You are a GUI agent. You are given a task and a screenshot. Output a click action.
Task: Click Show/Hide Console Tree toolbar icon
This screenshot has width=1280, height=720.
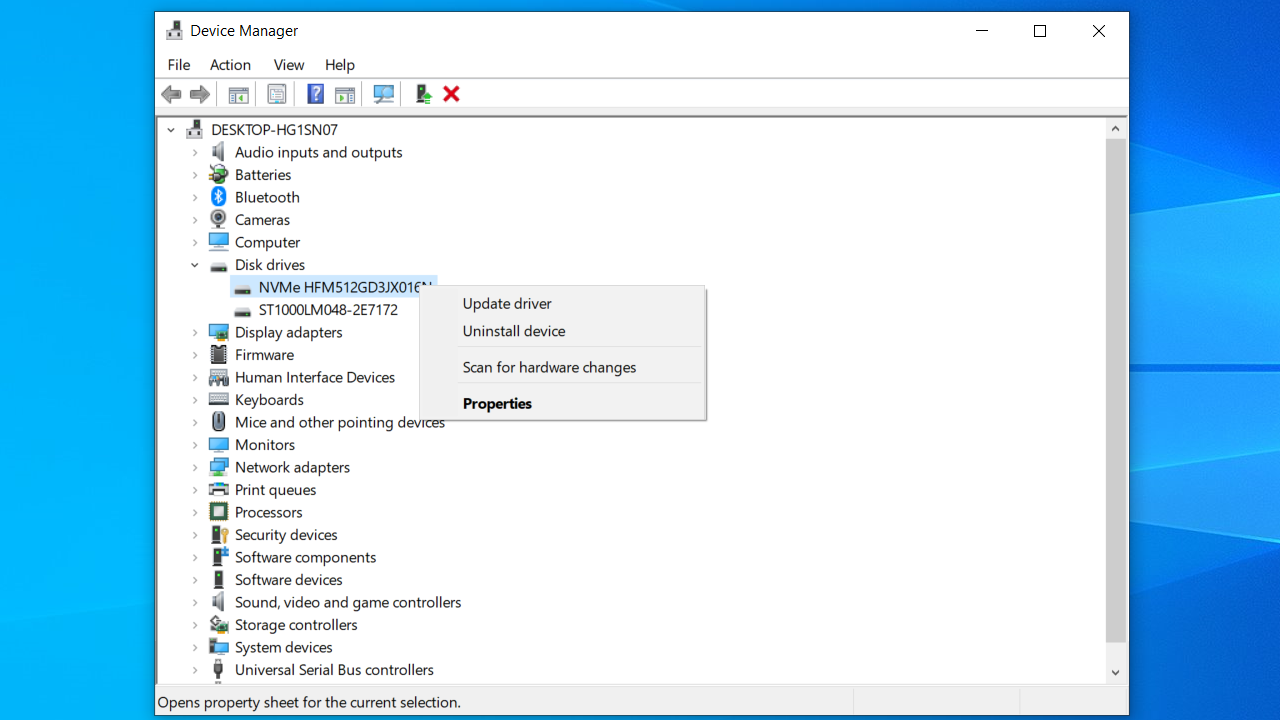pyautogui.click(x=238, y=94)
